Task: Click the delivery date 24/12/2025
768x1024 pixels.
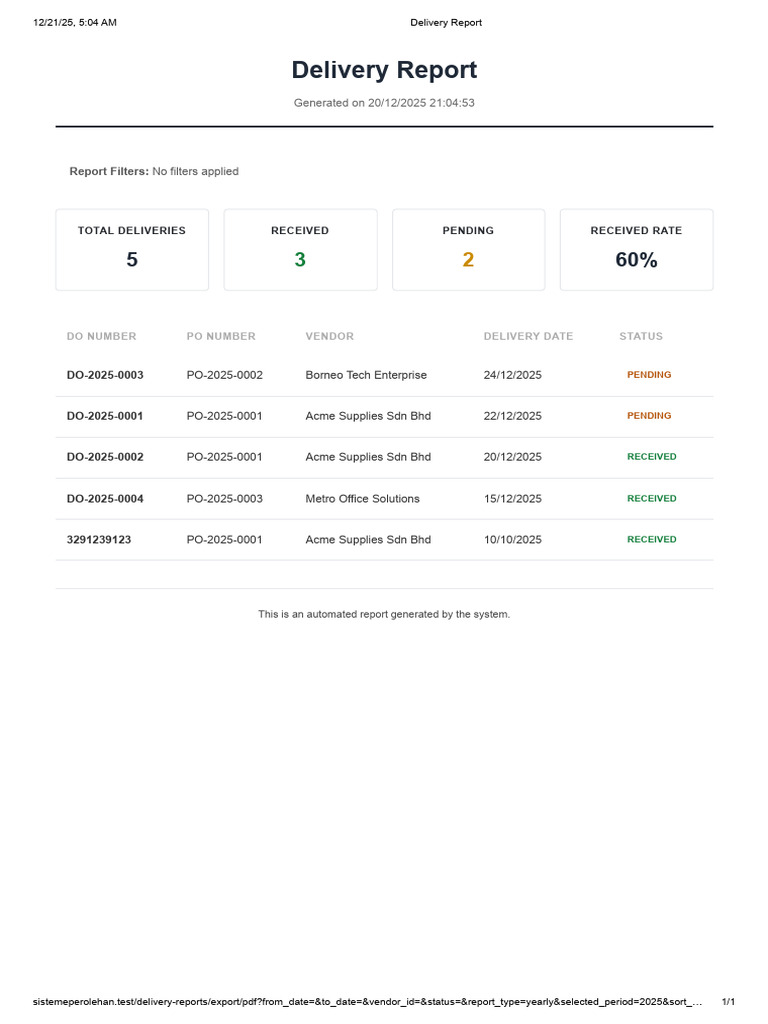Action: [513, 375]
